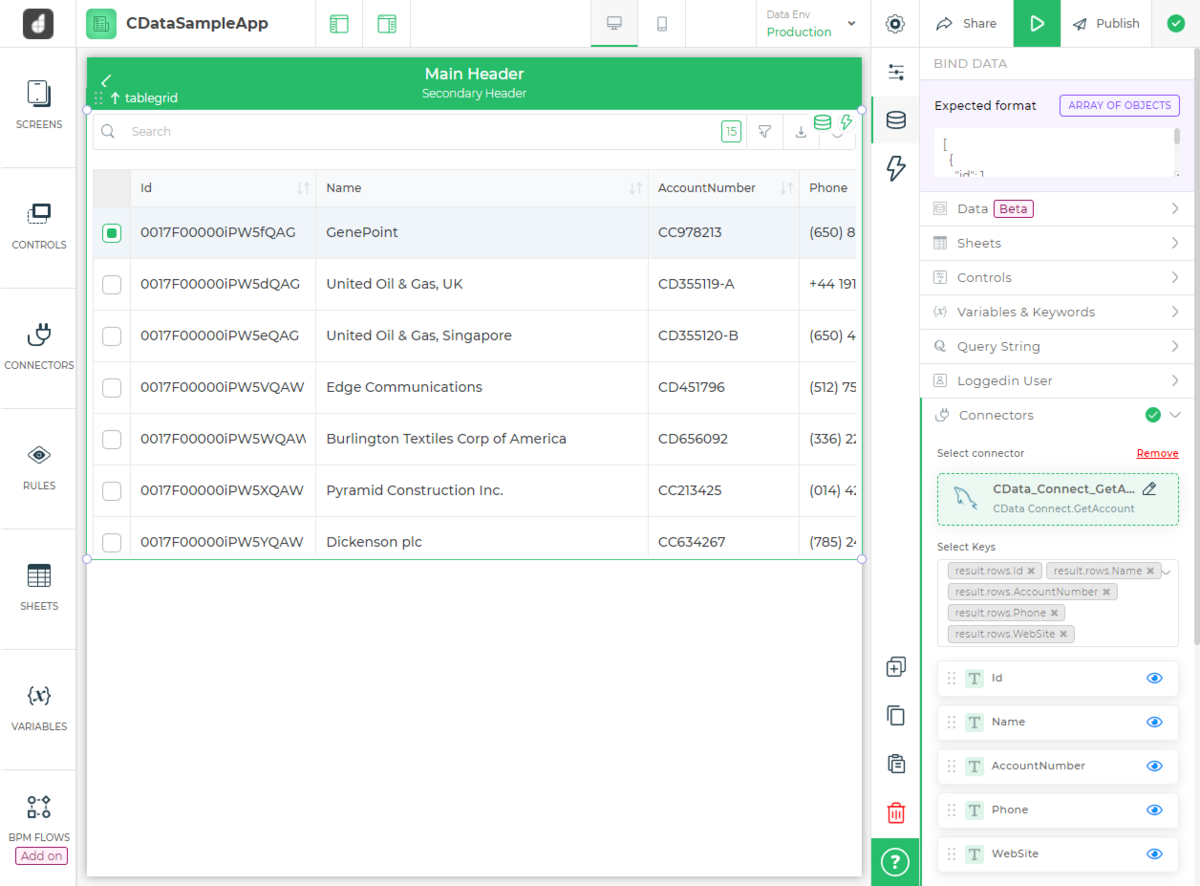Open the Screens panel in sidebar

pyautogui.click(x=39, y=106)
